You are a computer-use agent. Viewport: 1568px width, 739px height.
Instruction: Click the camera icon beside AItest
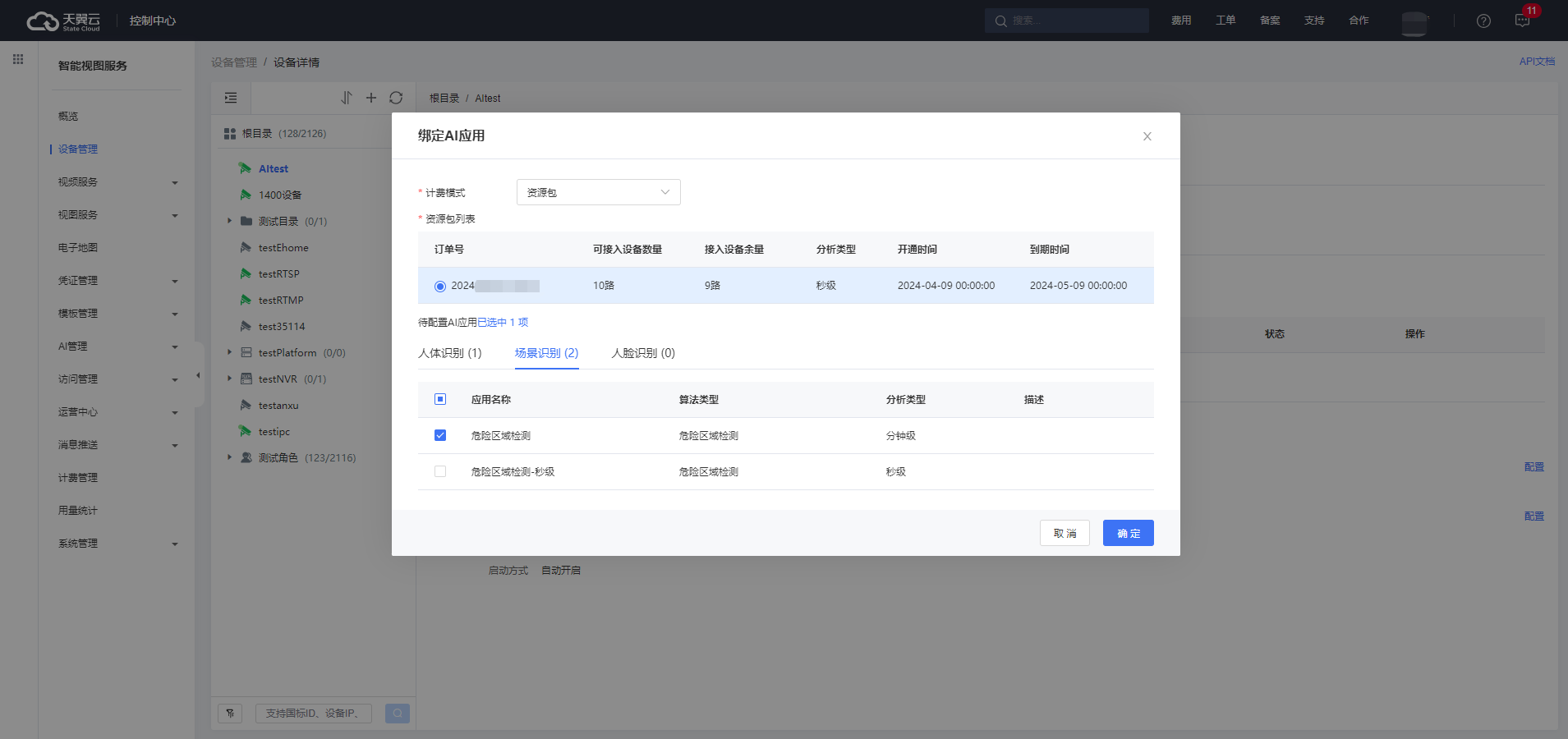coord(246,168)
